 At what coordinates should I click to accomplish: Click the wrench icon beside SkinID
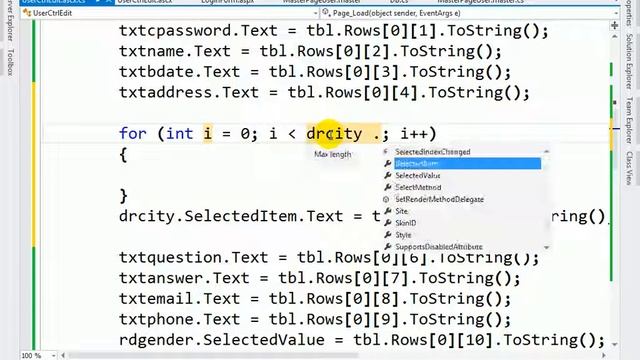point(387,223)
